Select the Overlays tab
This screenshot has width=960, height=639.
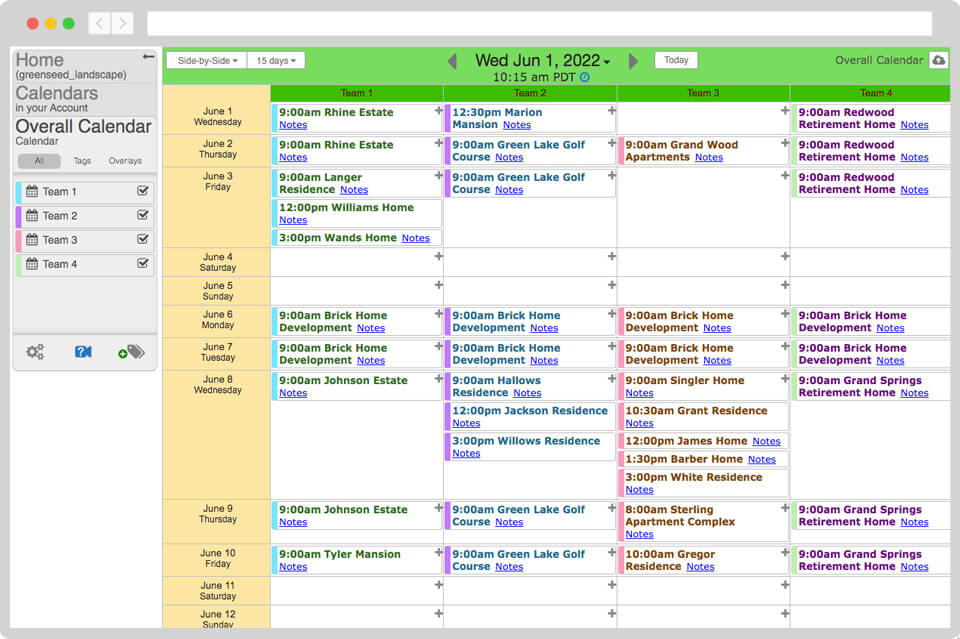pos(125,161)
